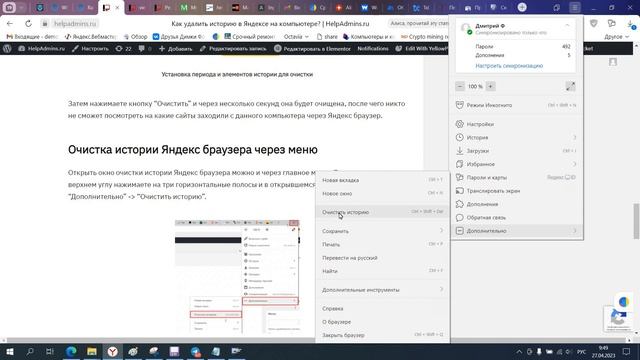Image resolution: width=640 pixels, height=360 pixels.
Task: Click Редактировать в Elementor
Action: (x=312, y=49)
